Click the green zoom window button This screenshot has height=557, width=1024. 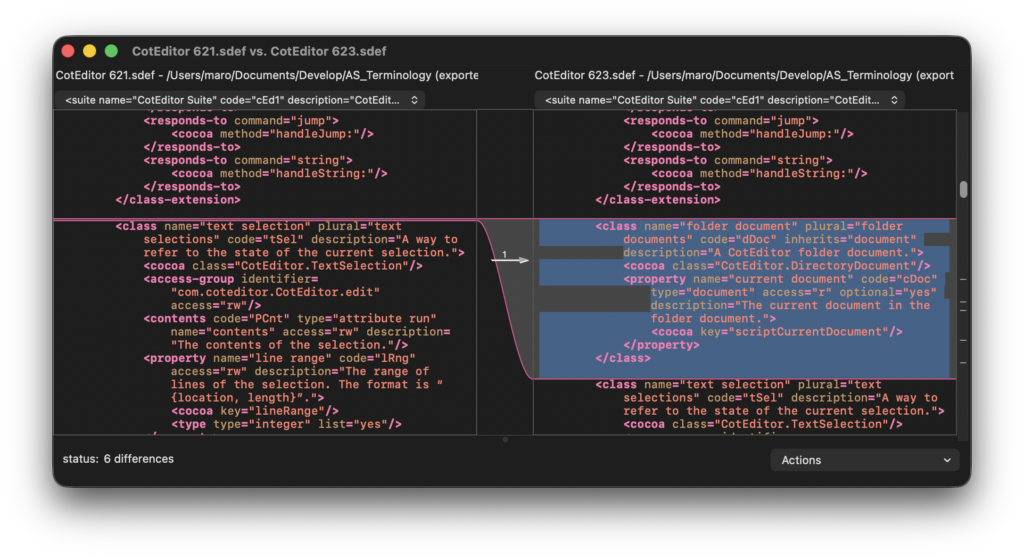(111, 51)
